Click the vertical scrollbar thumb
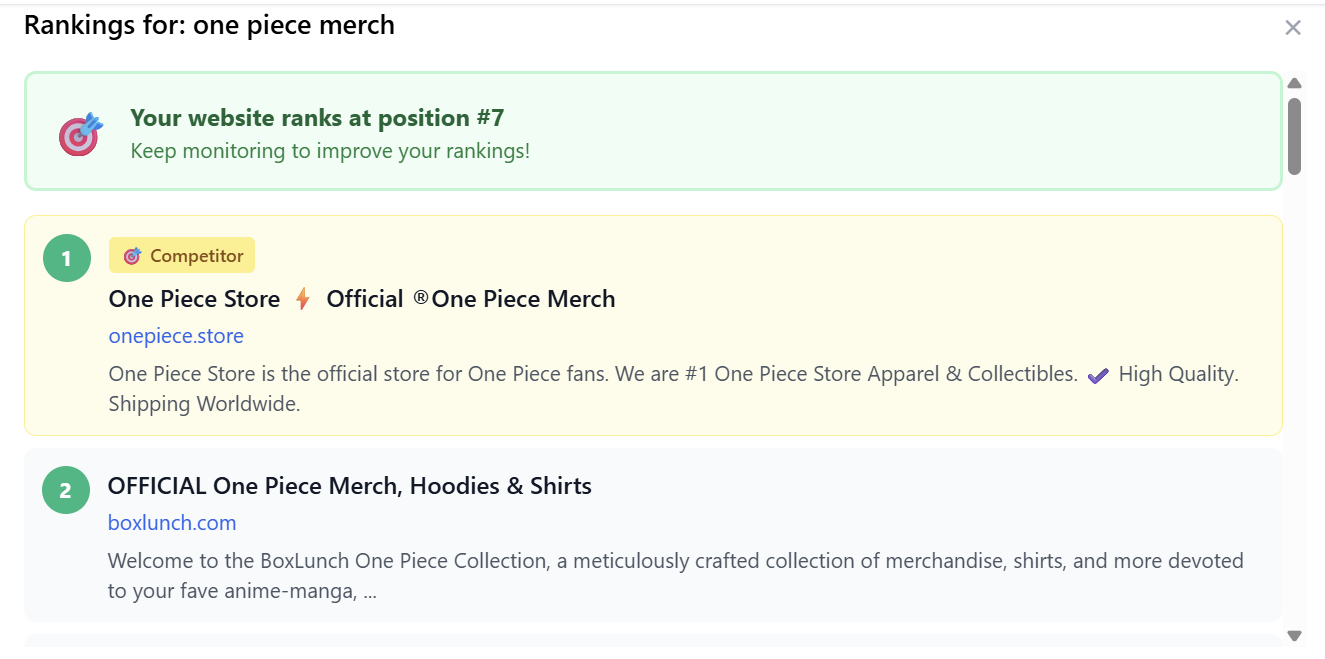 point(1294,136)
